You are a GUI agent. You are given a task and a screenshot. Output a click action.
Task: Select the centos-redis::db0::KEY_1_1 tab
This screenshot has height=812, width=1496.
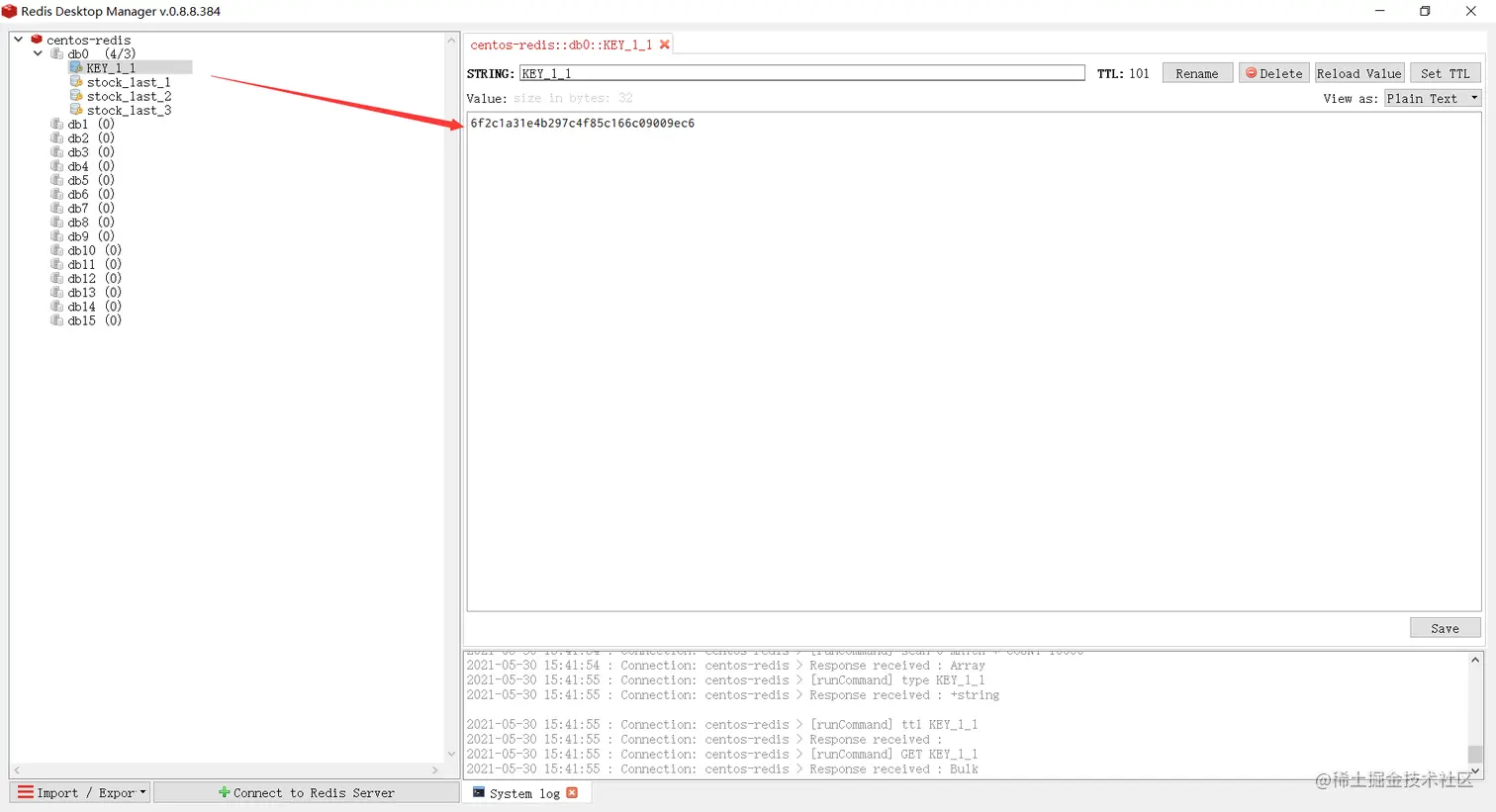564,44
